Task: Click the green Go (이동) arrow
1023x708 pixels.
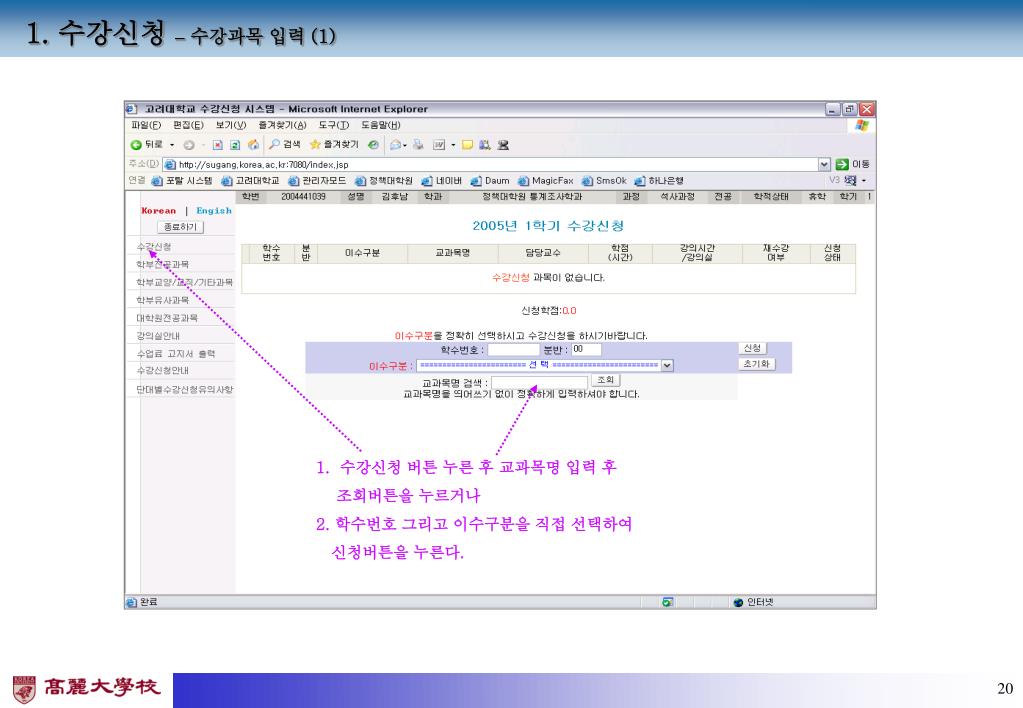Action: (842, 164)
